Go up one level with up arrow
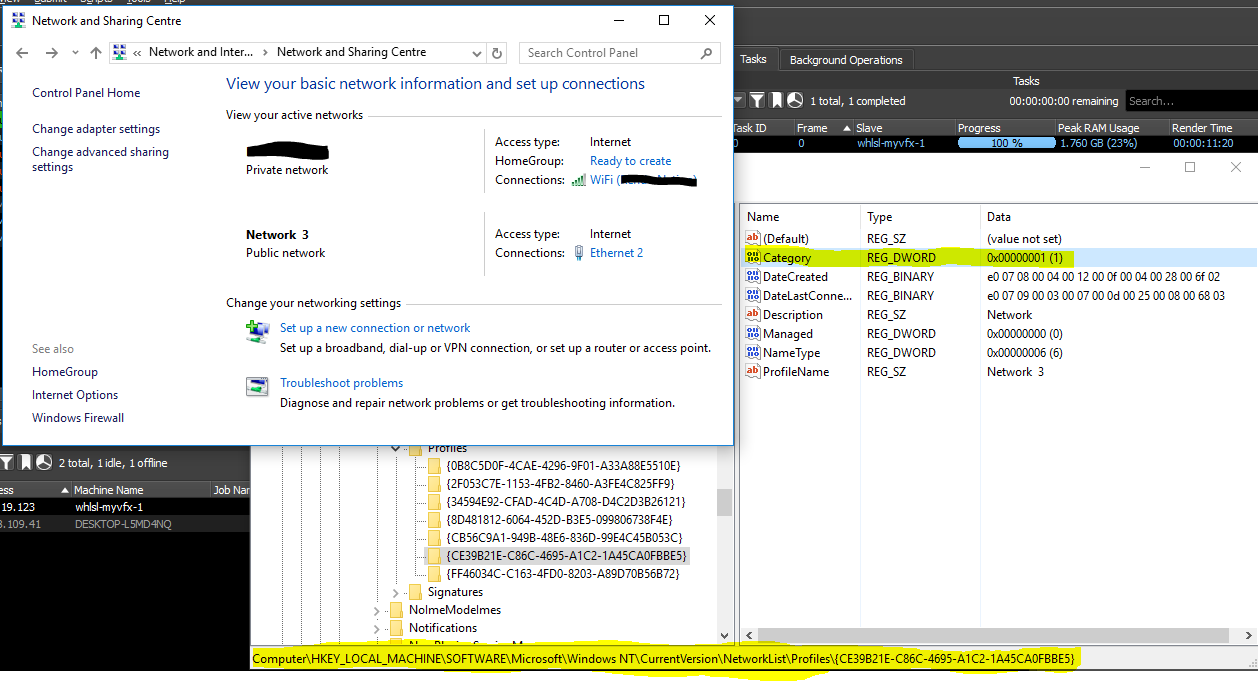This screenshot has width=1258, height=682. [x=96, y=53]
